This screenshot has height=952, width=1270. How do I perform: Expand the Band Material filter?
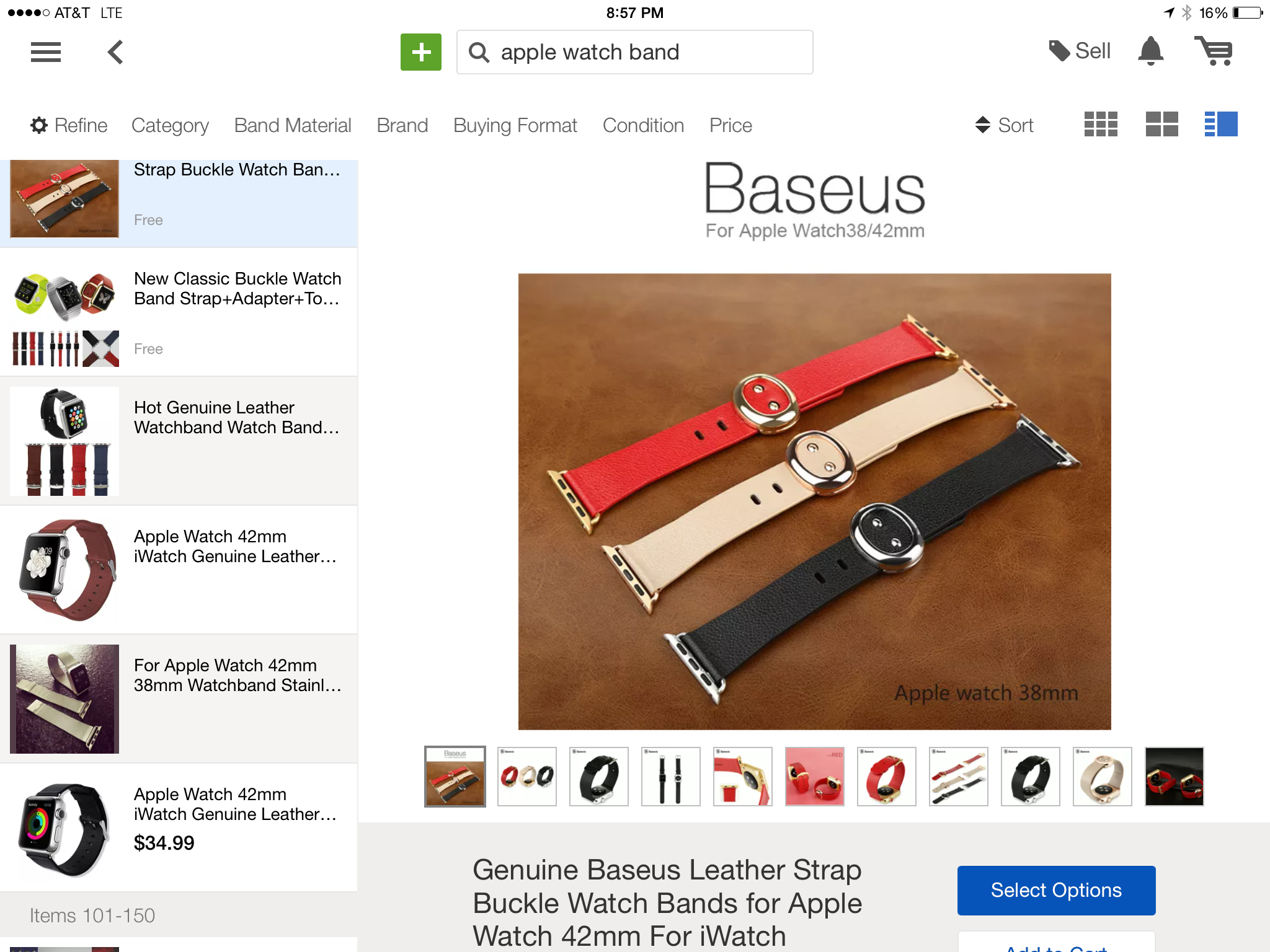(293, 125)
